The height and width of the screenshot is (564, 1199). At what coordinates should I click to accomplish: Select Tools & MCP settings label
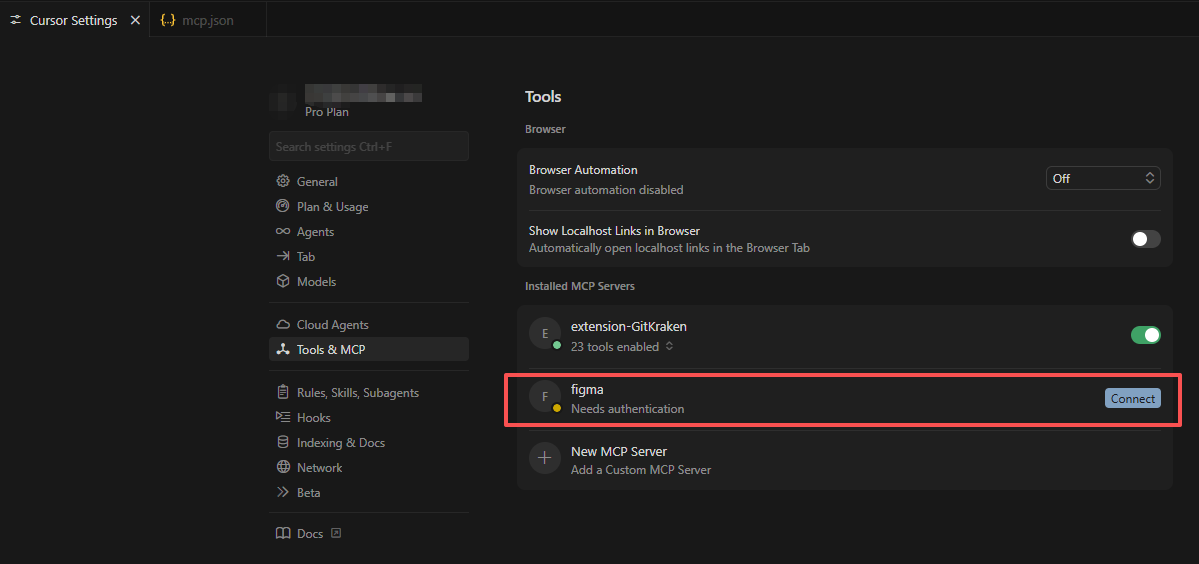click(331, 349)
